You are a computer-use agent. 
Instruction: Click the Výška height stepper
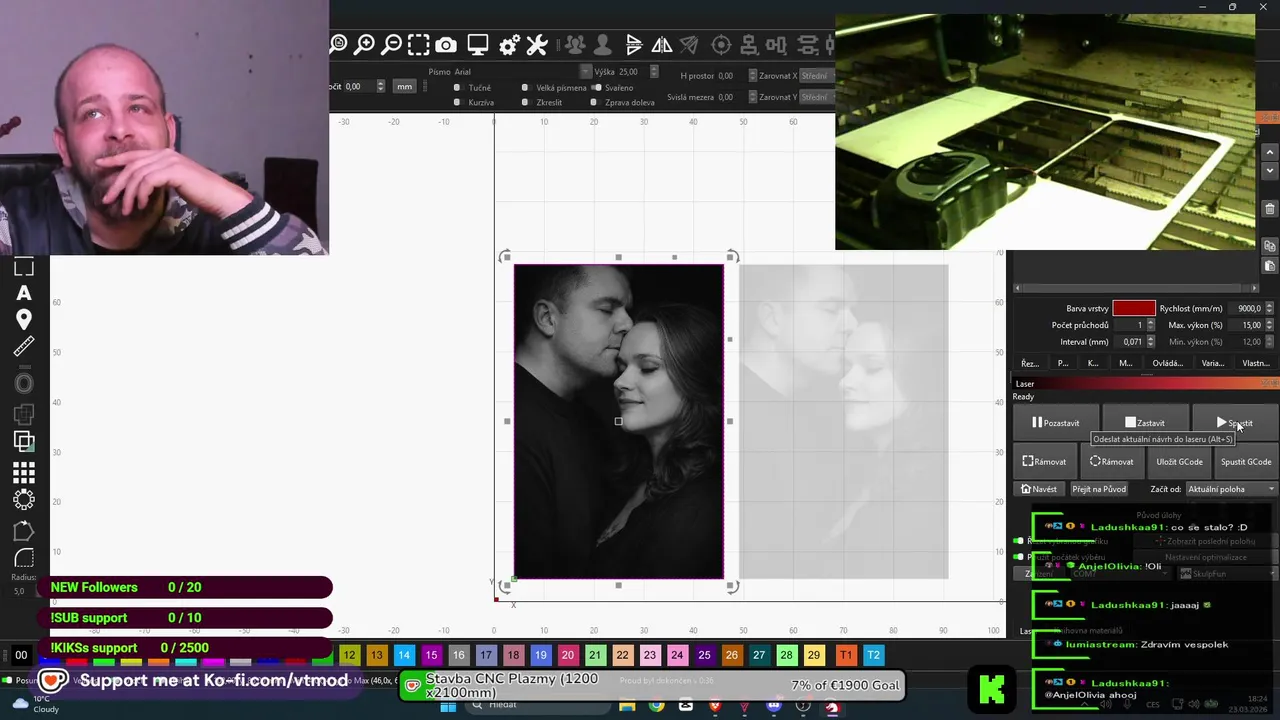654,72
